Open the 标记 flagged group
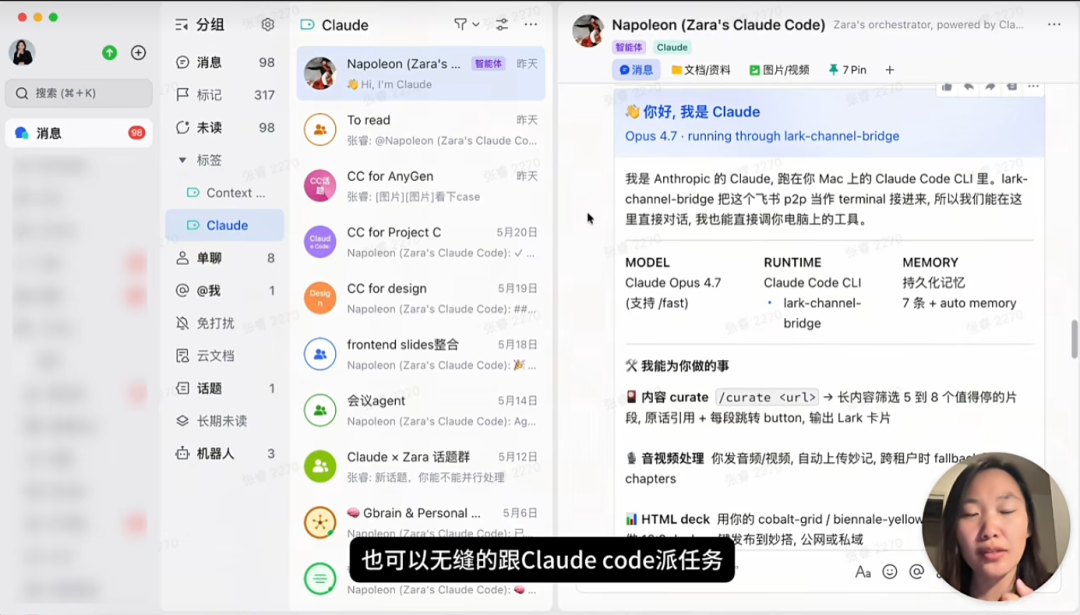 coord(225,94)
